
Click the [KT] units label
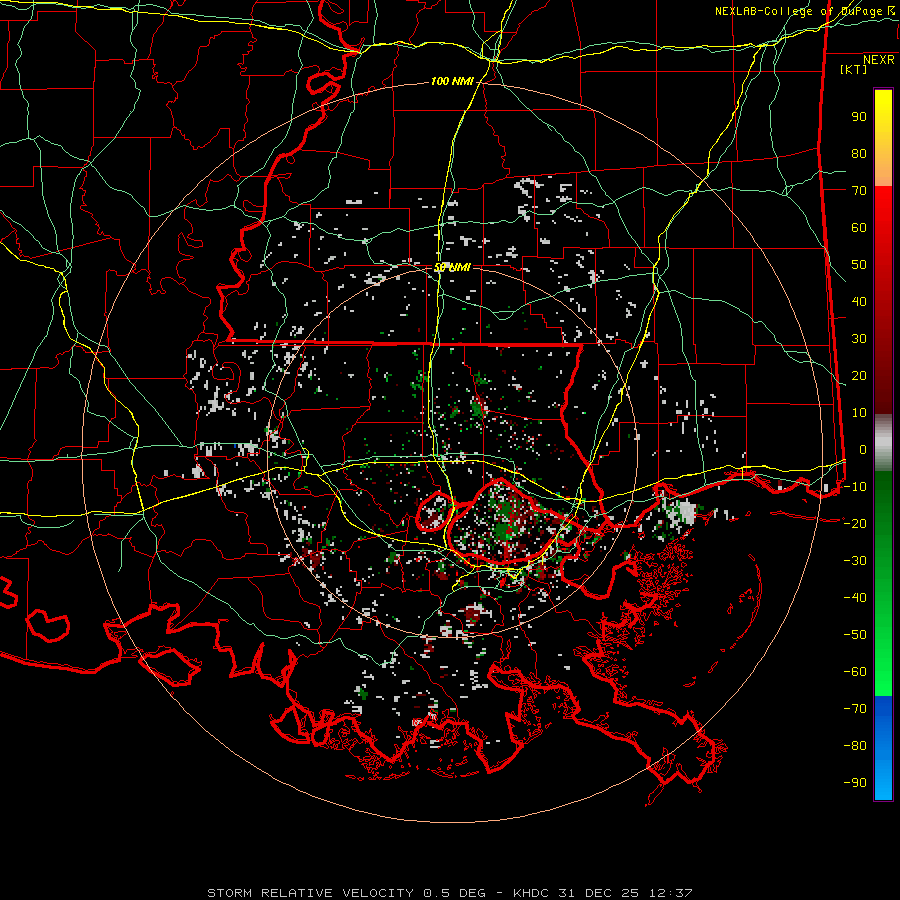[x=854, y=69]
